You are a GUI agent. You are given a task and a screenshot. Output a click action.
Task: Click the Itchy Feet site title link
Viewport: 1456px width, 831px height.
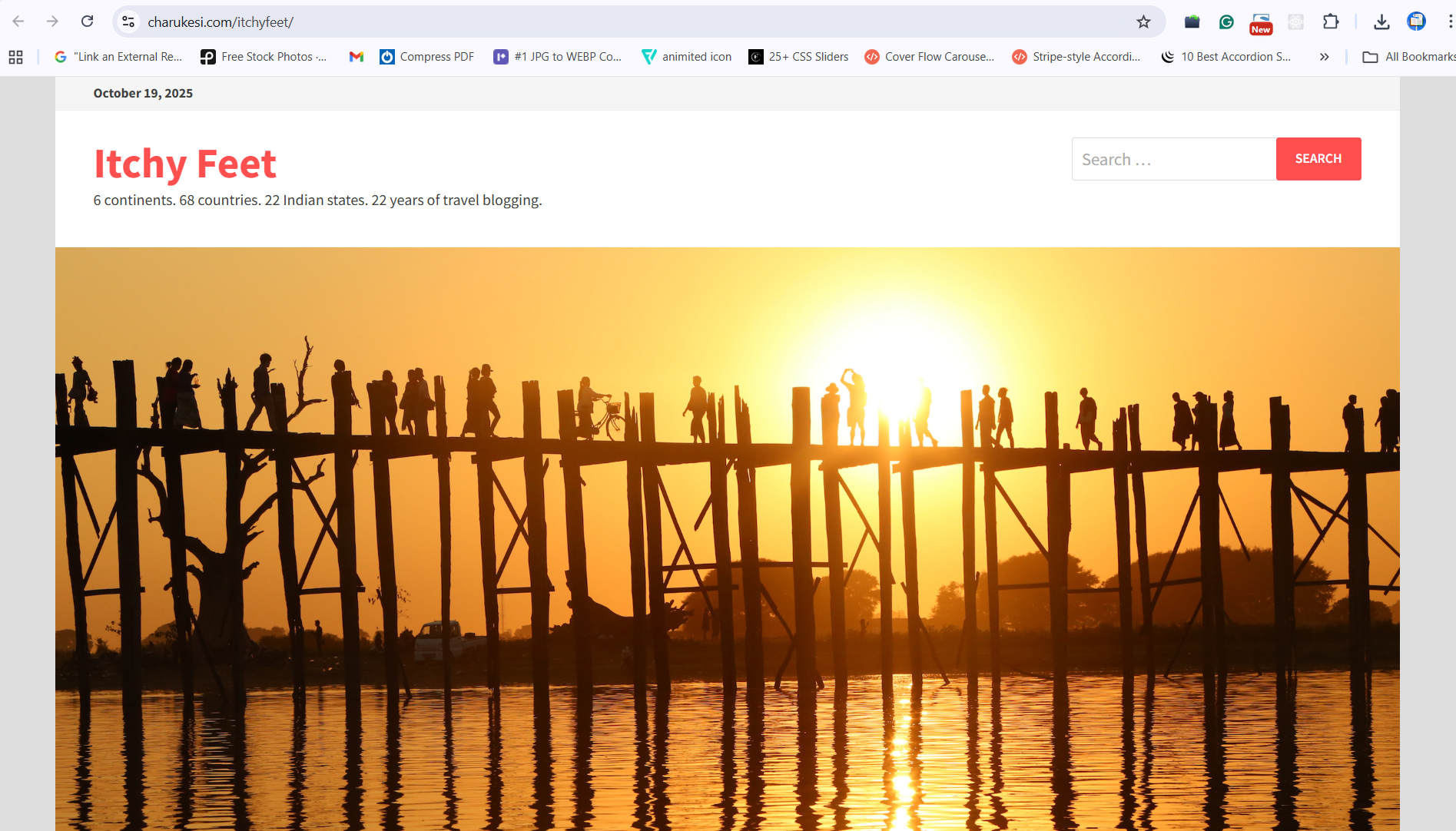pos(184,164)
